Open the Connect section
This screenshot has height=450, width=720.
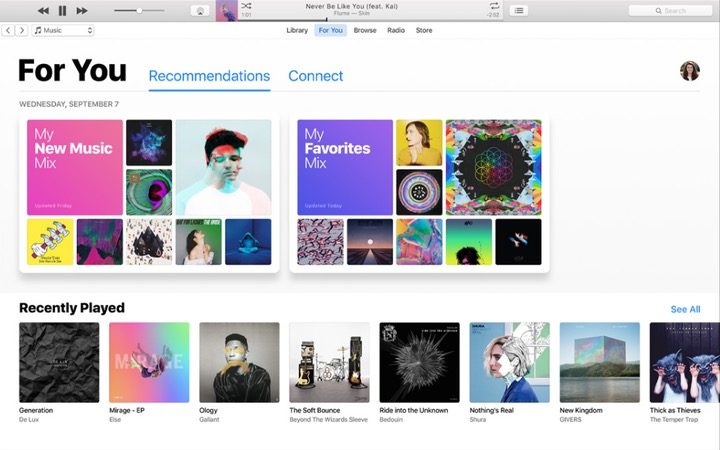[x=315, y=76]
